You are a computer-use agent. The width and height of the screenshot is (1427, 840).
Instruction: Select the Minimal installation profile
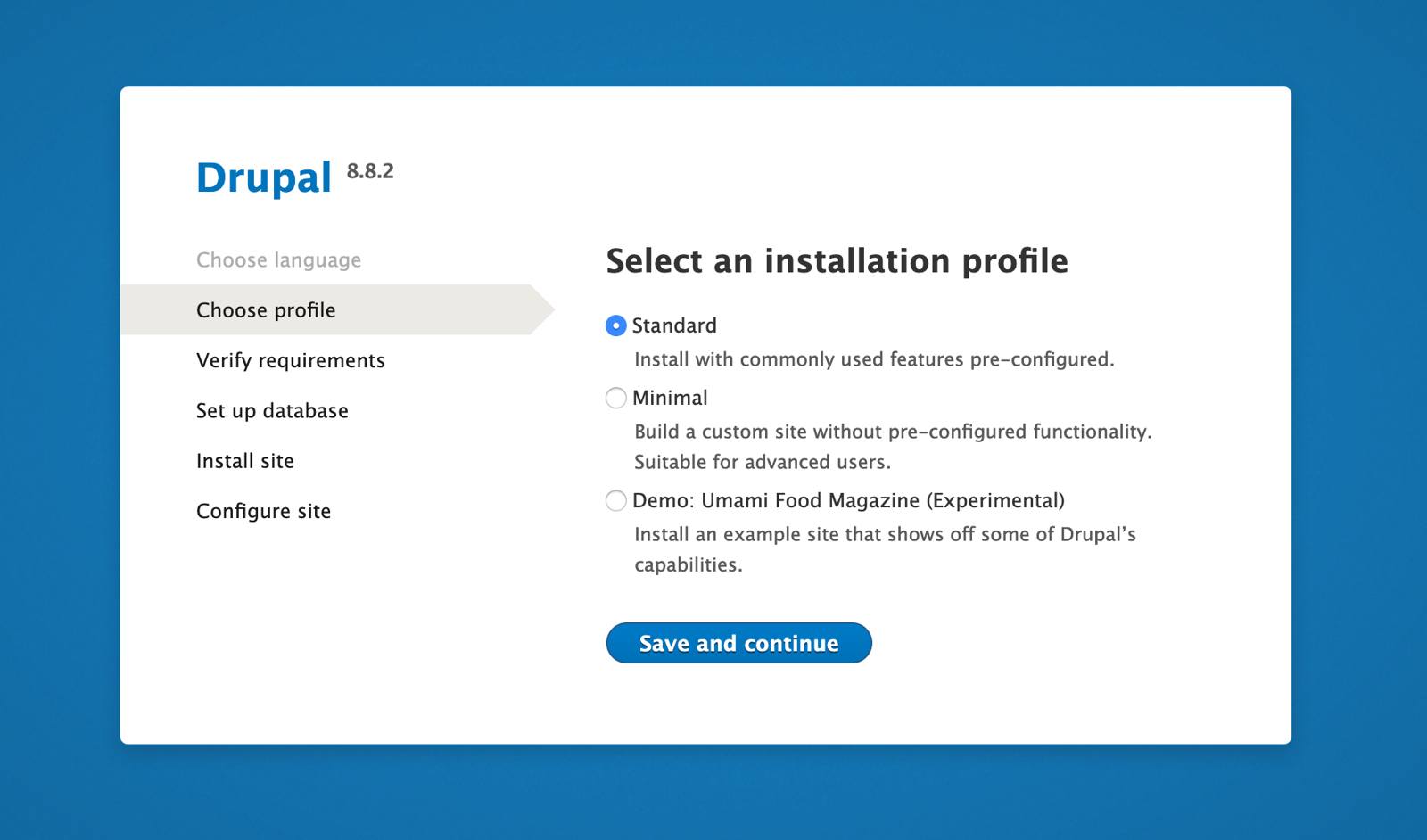615,398
